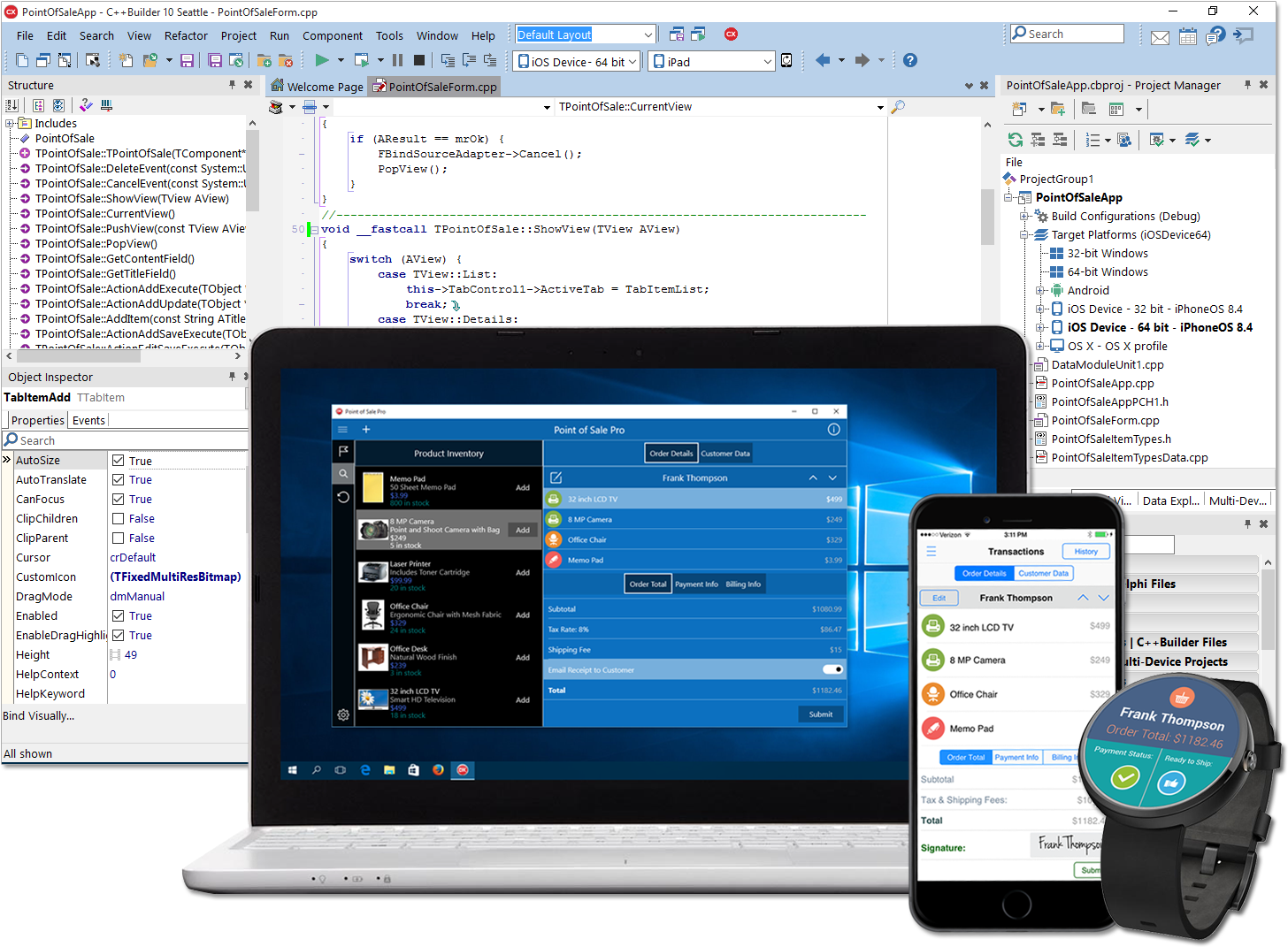Click the Trace Into debug step icon

tap(448, 60)
